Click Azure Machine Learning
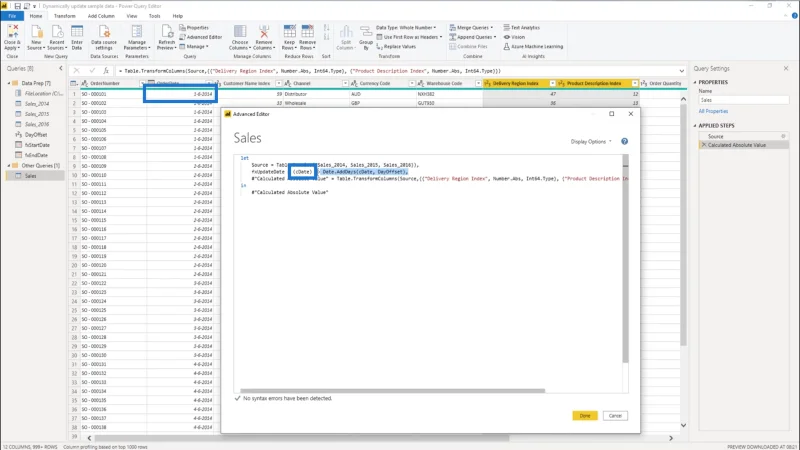 [533, 46]
